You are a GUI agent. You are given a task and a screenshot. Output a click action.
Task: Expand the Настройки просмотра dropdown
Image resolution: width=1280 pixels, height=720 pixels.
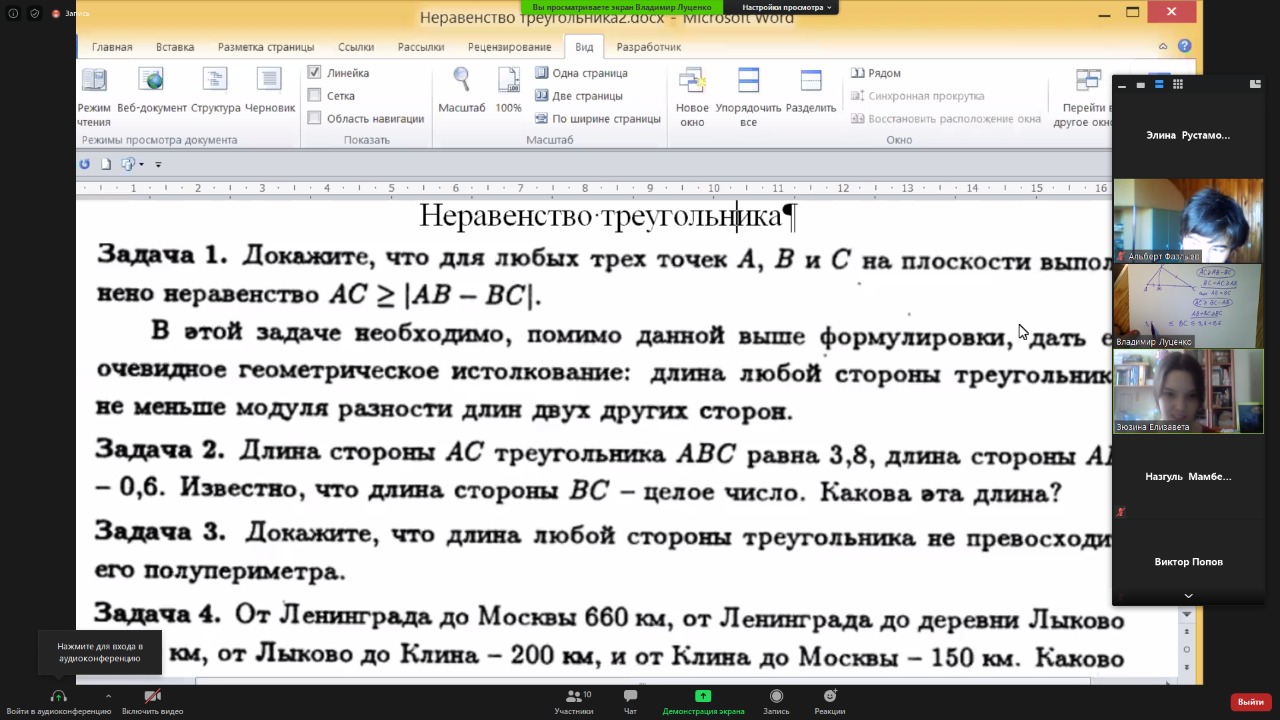(x=787, y=7)
